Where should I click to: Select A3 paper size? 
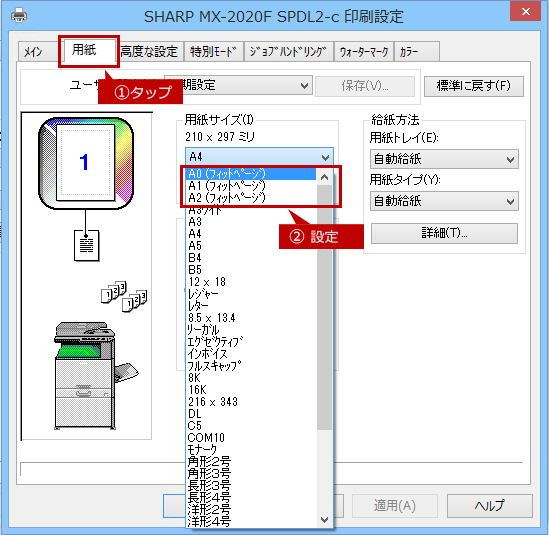pos(251,222)
